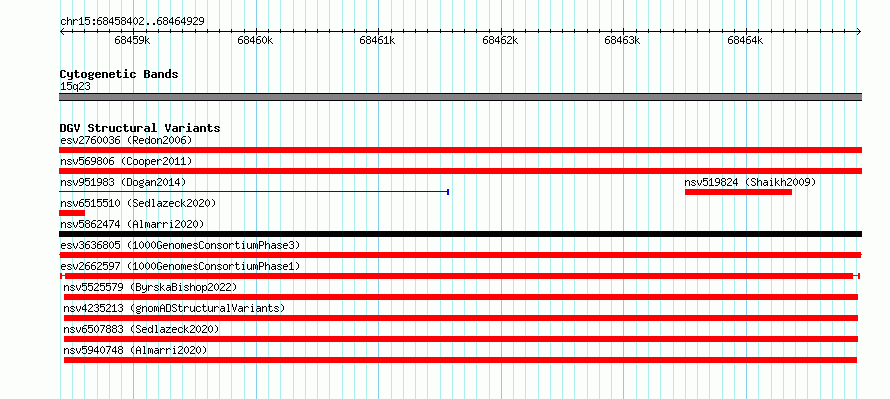The width and height of the screenshot is (890, 399).
Task: Open the nsv6515510 (Sedlazeck2020) label
Action: pyautogui.click(x=138, y=203)
